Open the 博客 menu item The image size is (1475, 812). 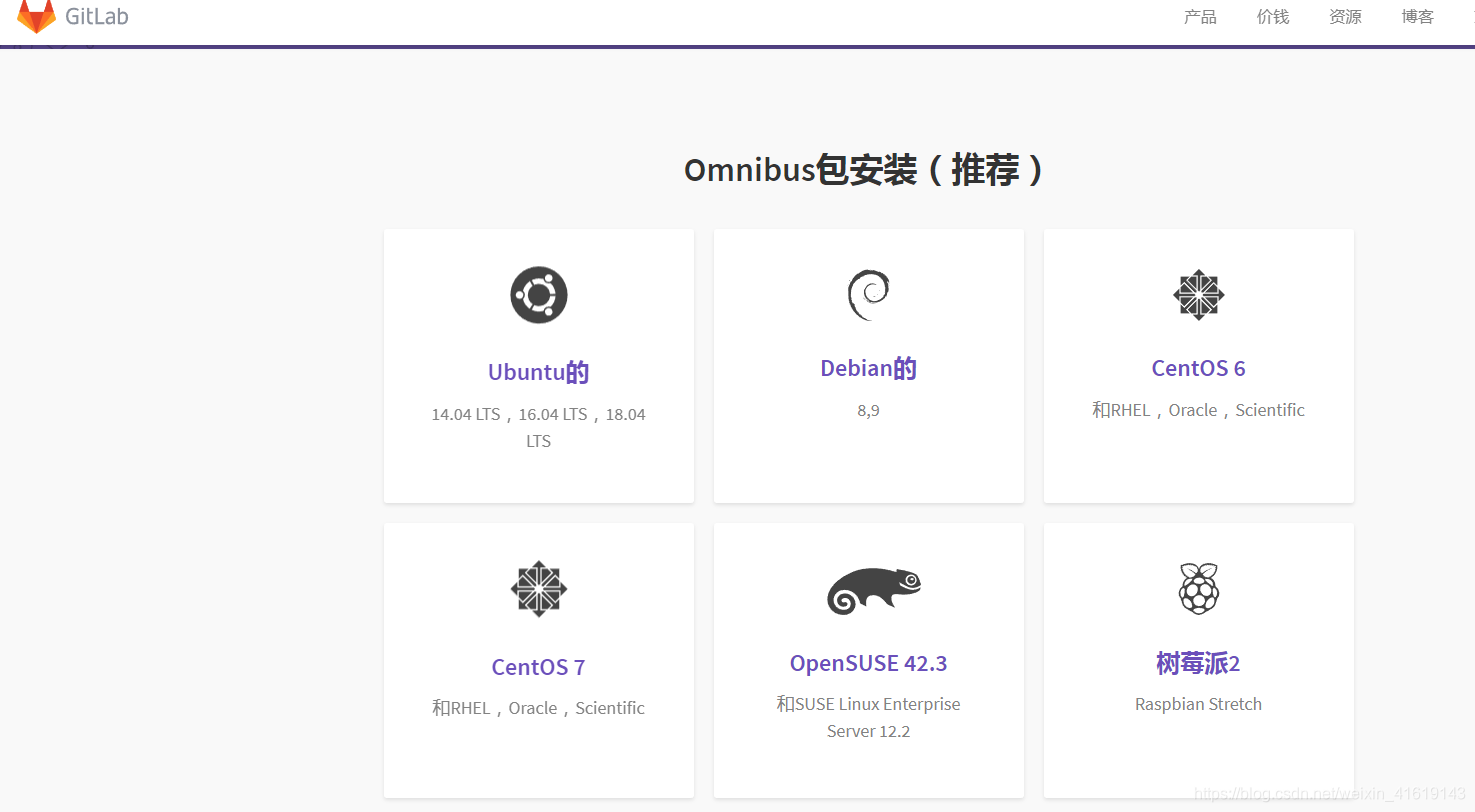click(x=1418, y=17)
